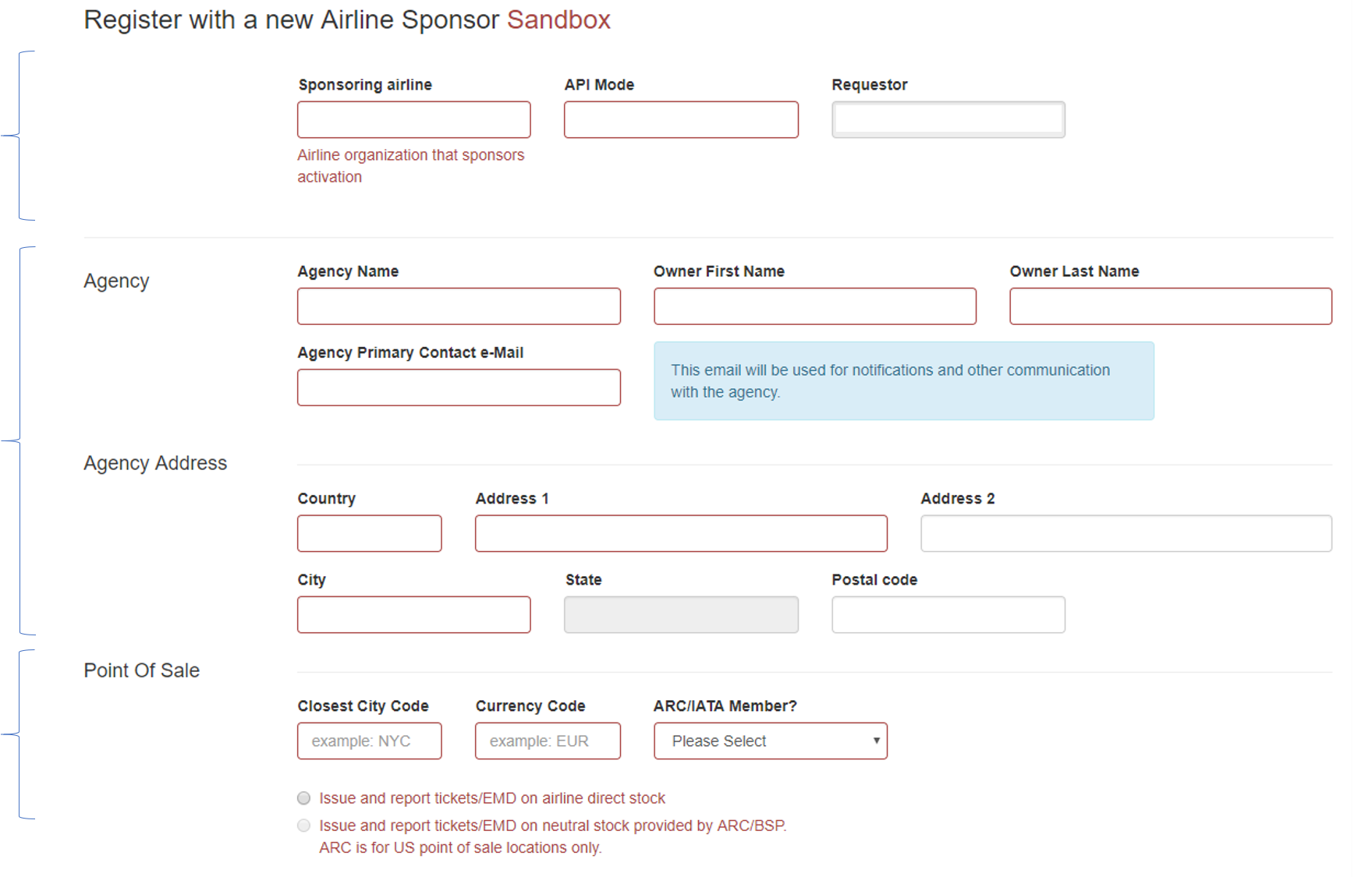Expand Please Select dropdown arrow
Screen dimensions: 1372x877
(876, 741)
